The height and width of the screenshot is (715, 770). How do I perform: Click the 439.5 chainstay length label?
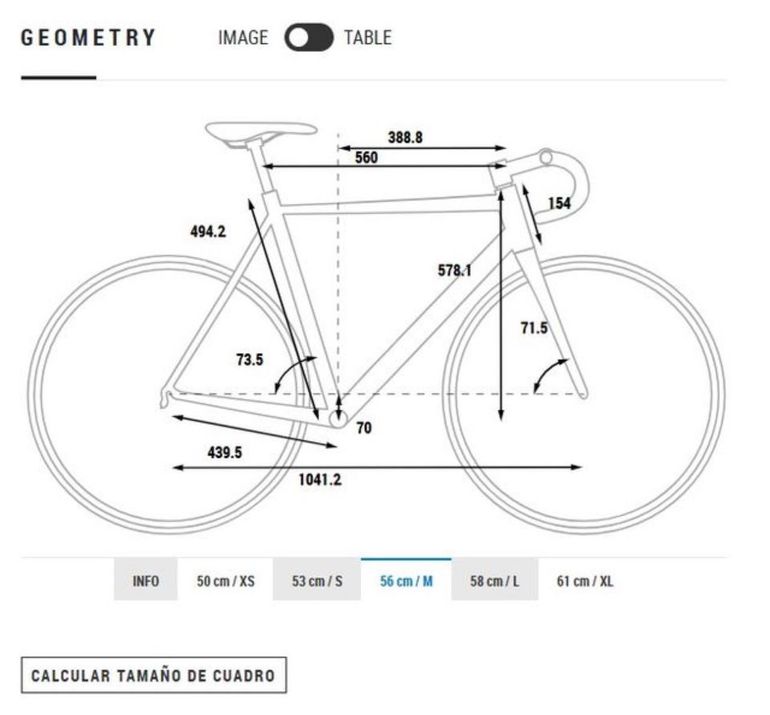tap(224, 452)
